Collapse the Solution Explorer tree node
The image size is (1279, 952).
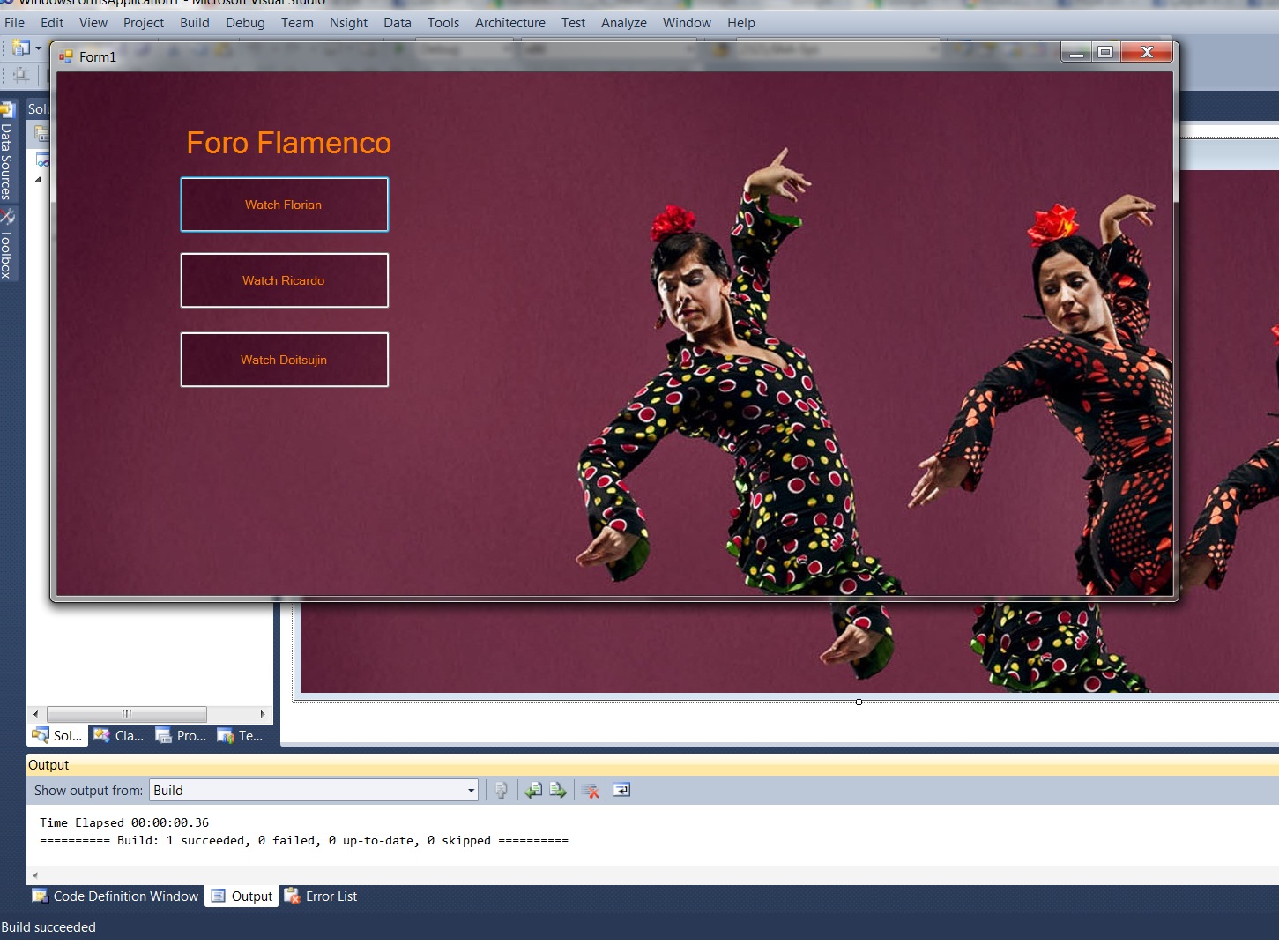click(x=38, y=179)
